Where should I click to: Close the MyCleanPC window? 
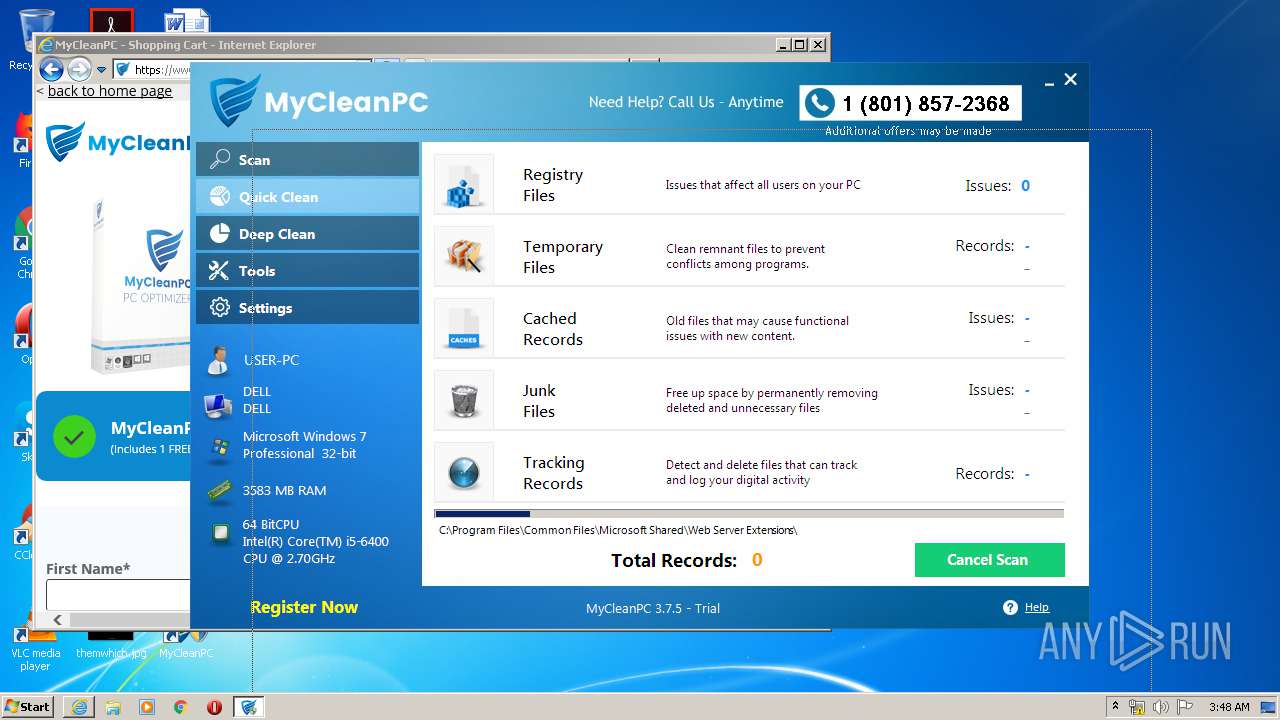(1070, 80)
